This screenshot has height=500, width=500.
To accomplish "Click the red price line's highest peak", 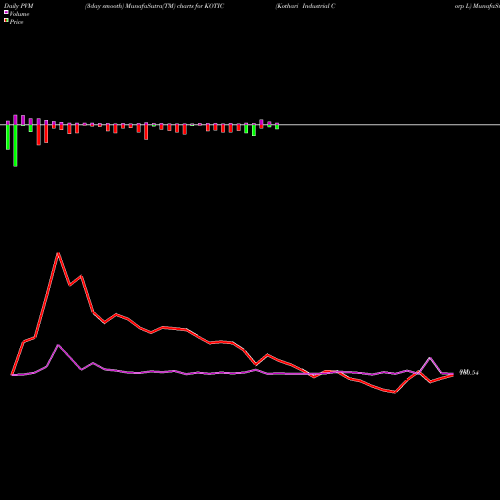I will 58,253.
